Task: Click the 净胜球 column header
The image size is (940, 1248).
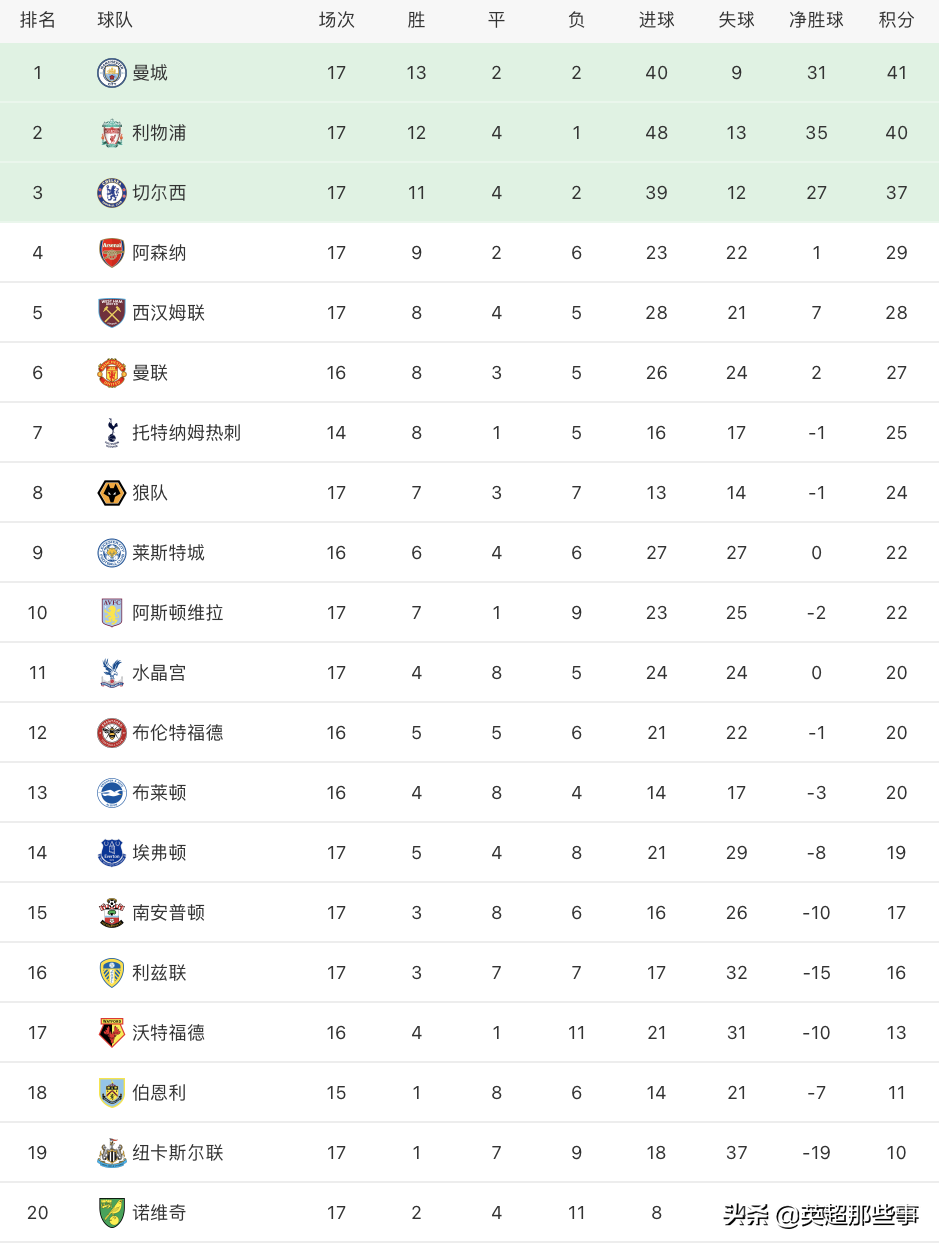Action: click(x=816, y=20)
